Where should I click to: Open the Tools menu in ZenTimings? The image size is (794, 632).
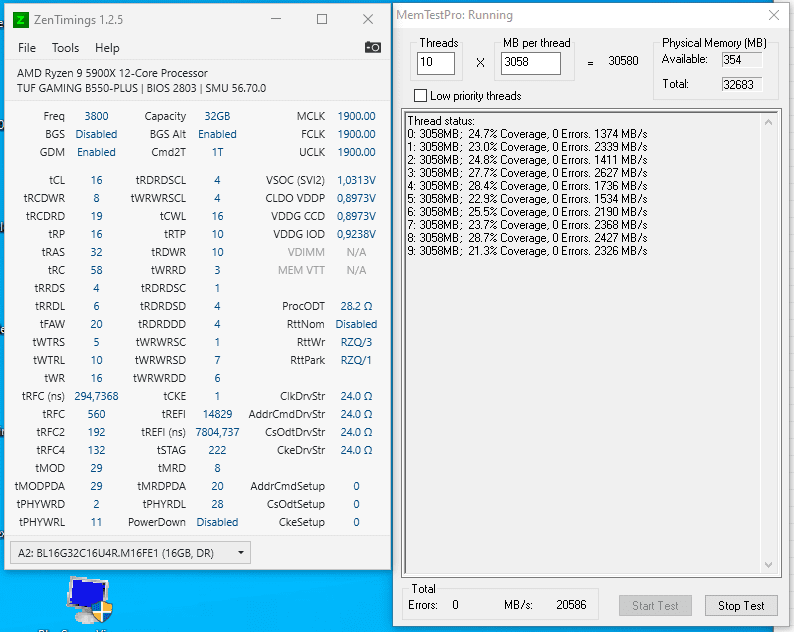click(x=65, y=48)
